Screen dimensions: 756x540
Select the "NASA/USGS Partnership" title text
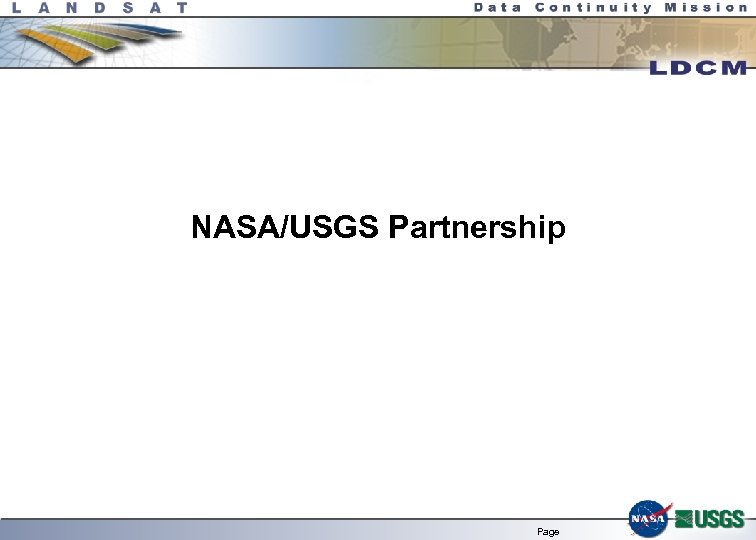tap(378, 227)
